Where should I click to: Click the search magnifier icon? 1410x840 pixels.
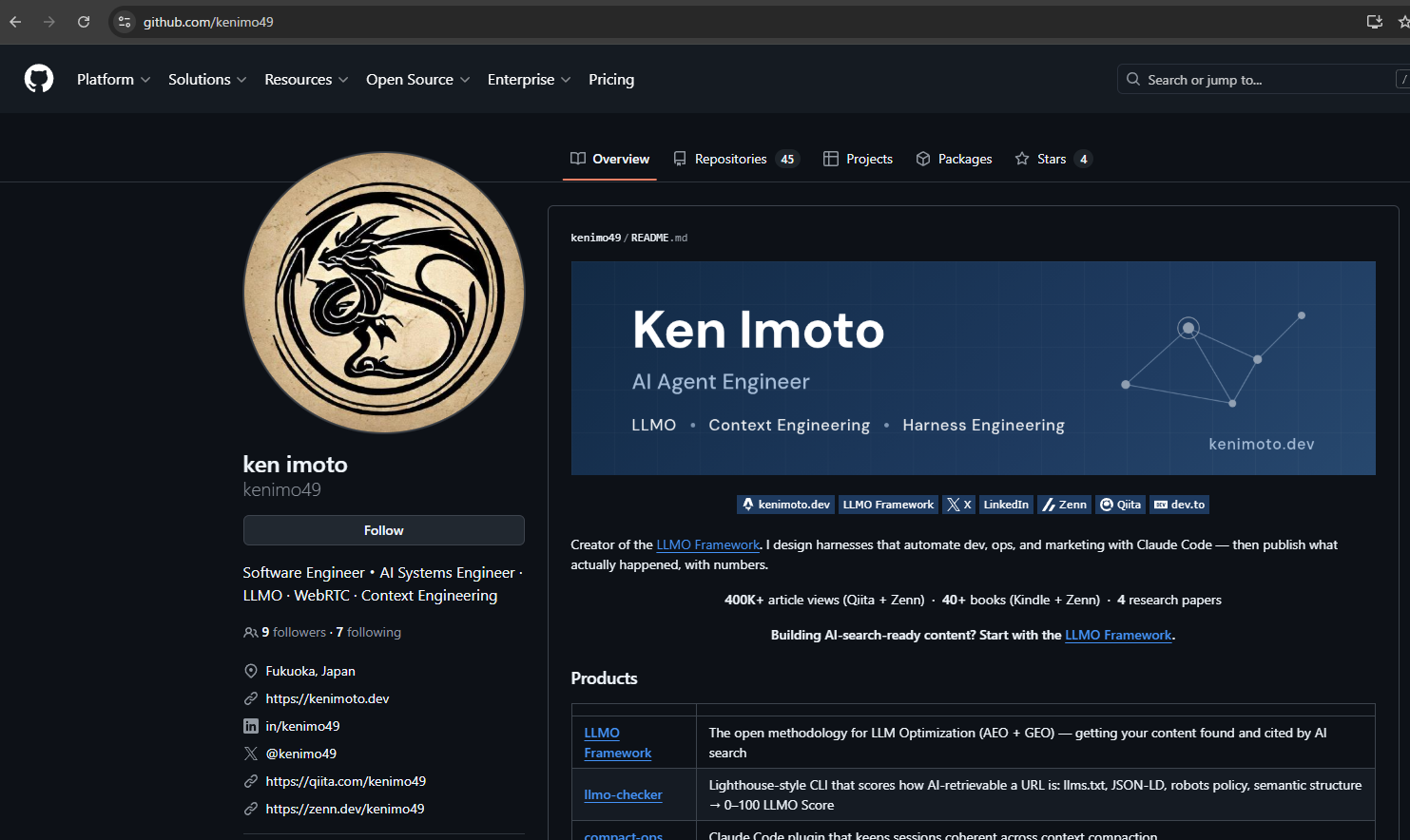point(1133,80)
